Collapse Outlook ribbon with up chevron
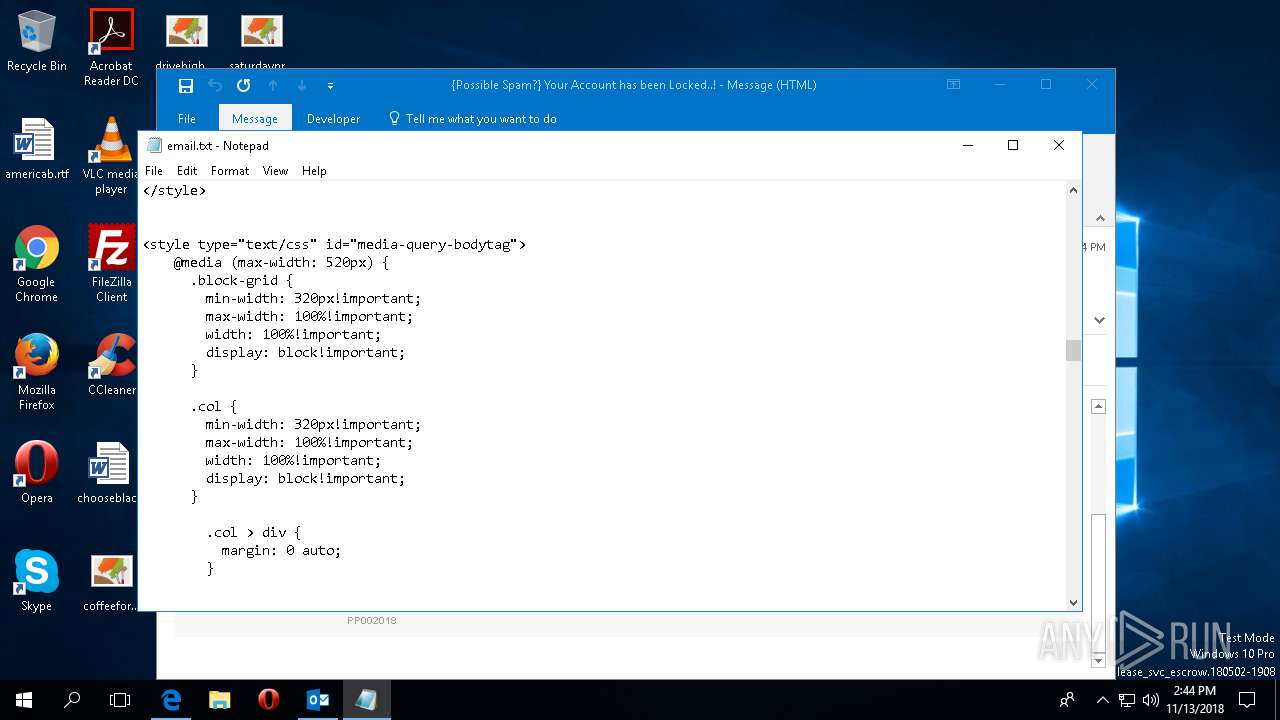This screenshot has height=720, width=1280. [1099, 218]
